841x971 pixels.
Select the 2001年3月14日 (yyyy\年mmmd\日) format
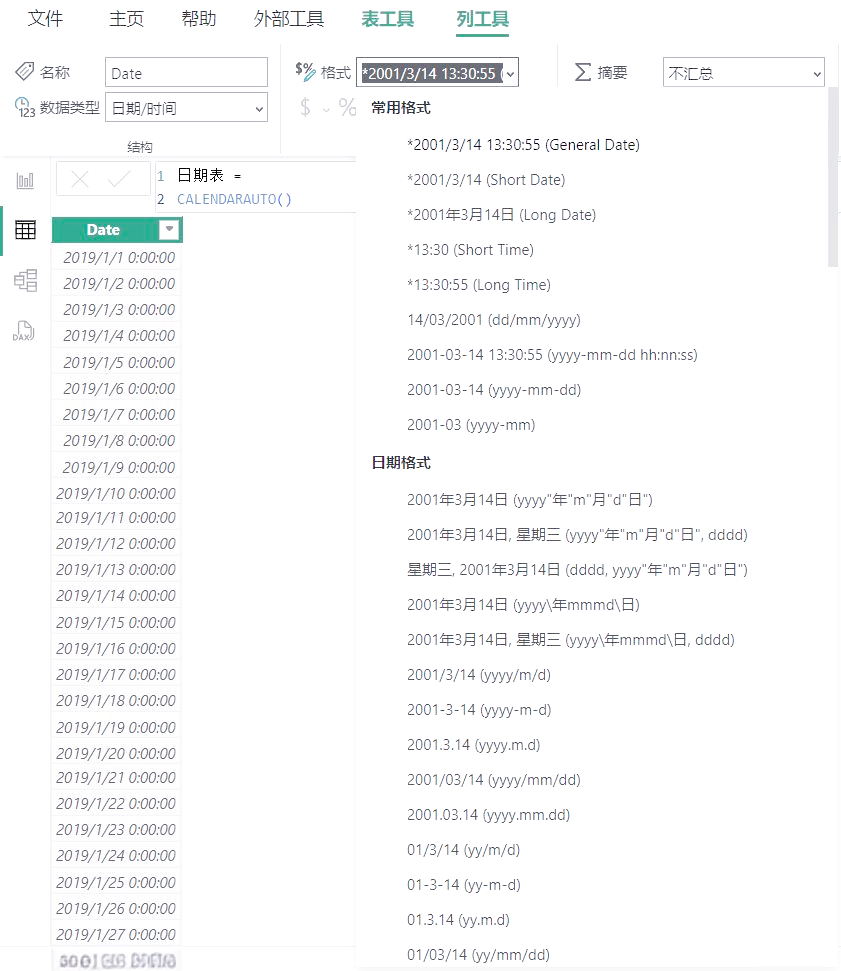pos(523,605)
